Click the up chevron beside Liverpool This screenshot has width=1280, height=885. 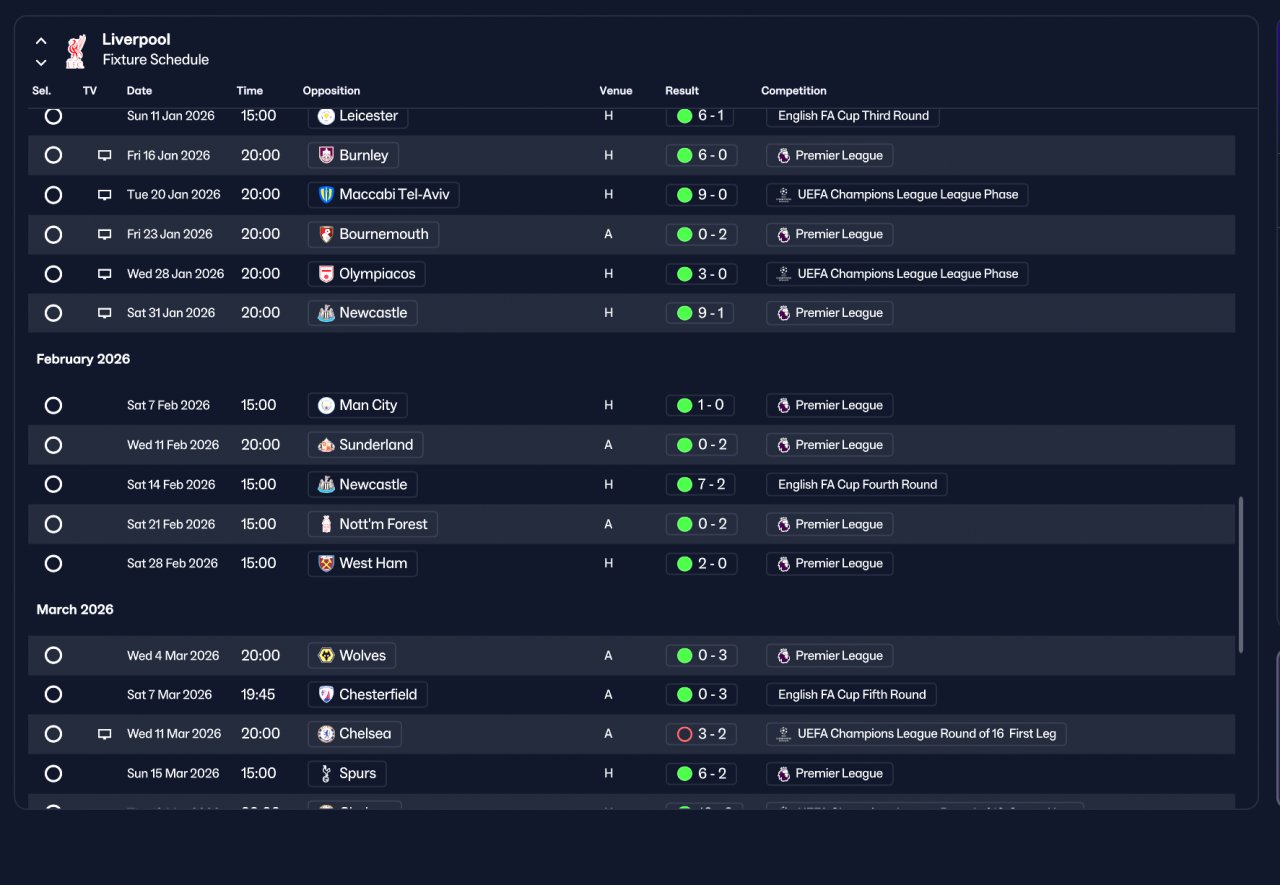click(x=41, y=41)
